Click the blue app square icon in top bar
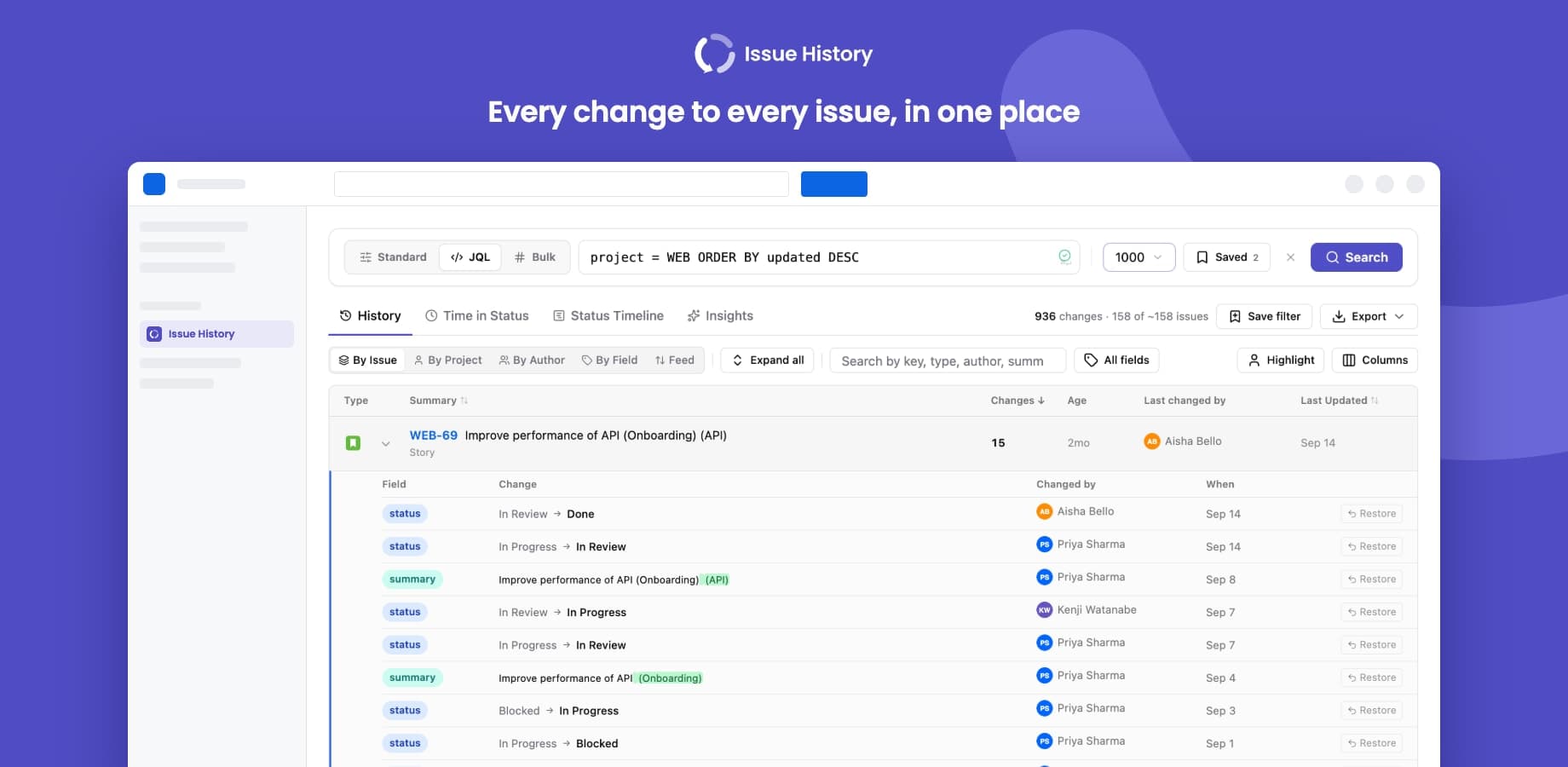1568x767 pixels. click(x=154, y=184)
